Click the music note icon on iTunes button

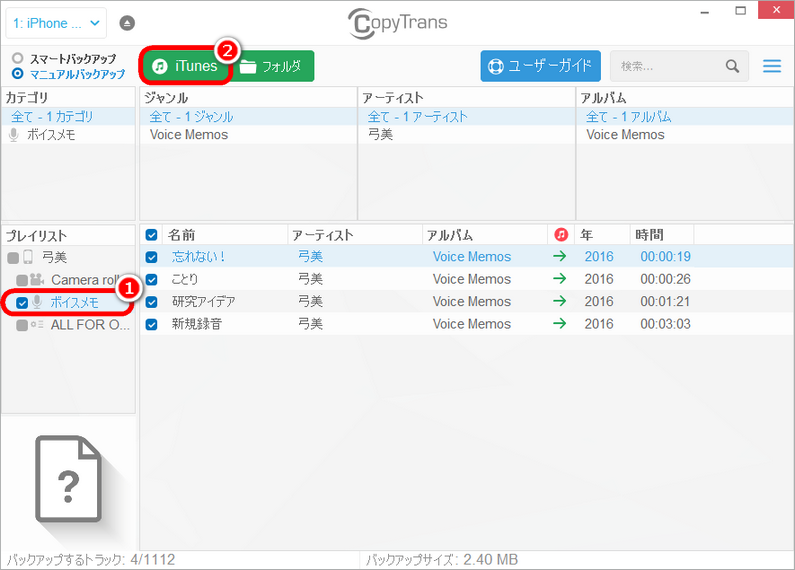[x=160, y=66]
